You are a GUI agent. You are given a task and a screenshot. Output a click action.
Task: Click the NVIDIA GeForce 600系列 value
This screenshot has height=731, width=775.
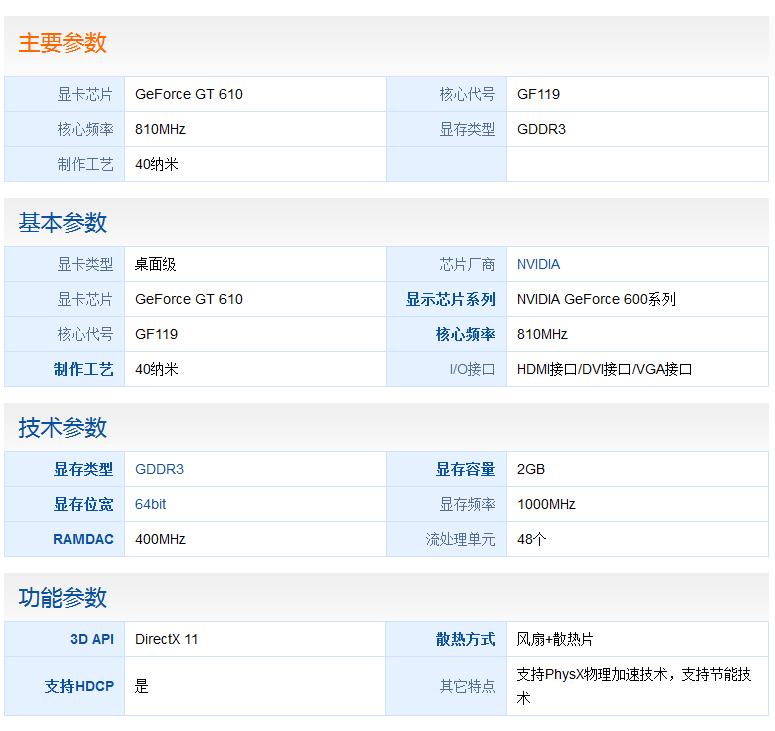[x=596, y=300]
